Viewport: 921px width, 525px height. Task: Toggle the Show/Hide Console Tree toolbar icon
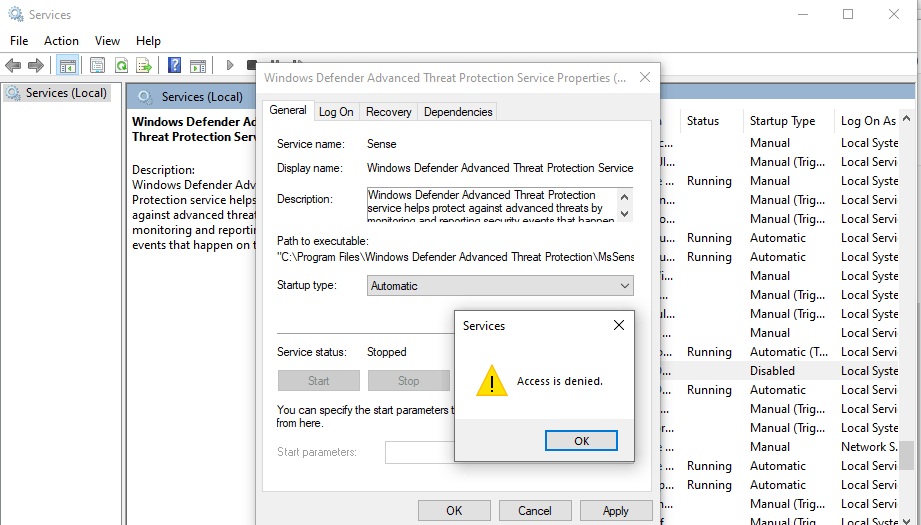pyautogui.click(x=68, y=65)
